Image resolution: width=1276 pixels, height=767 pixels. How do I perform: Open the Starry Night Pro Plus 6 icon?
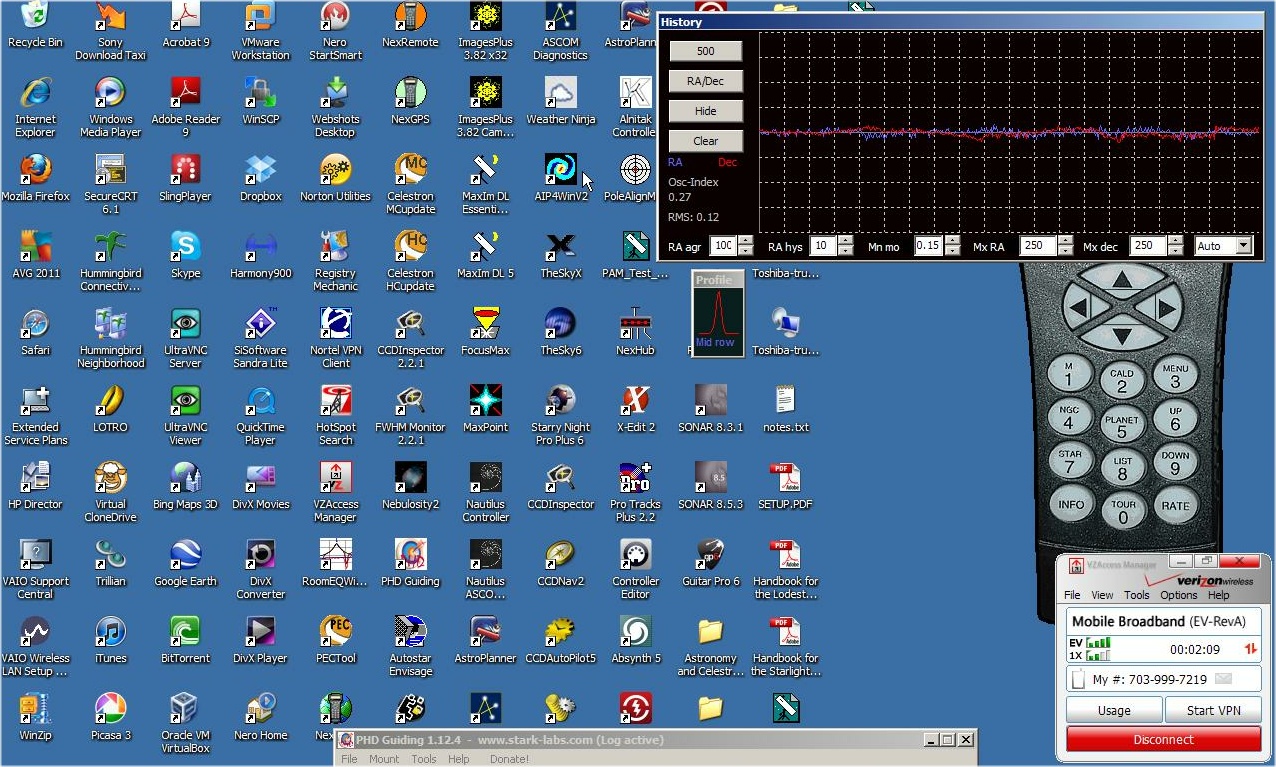point(560,415)
